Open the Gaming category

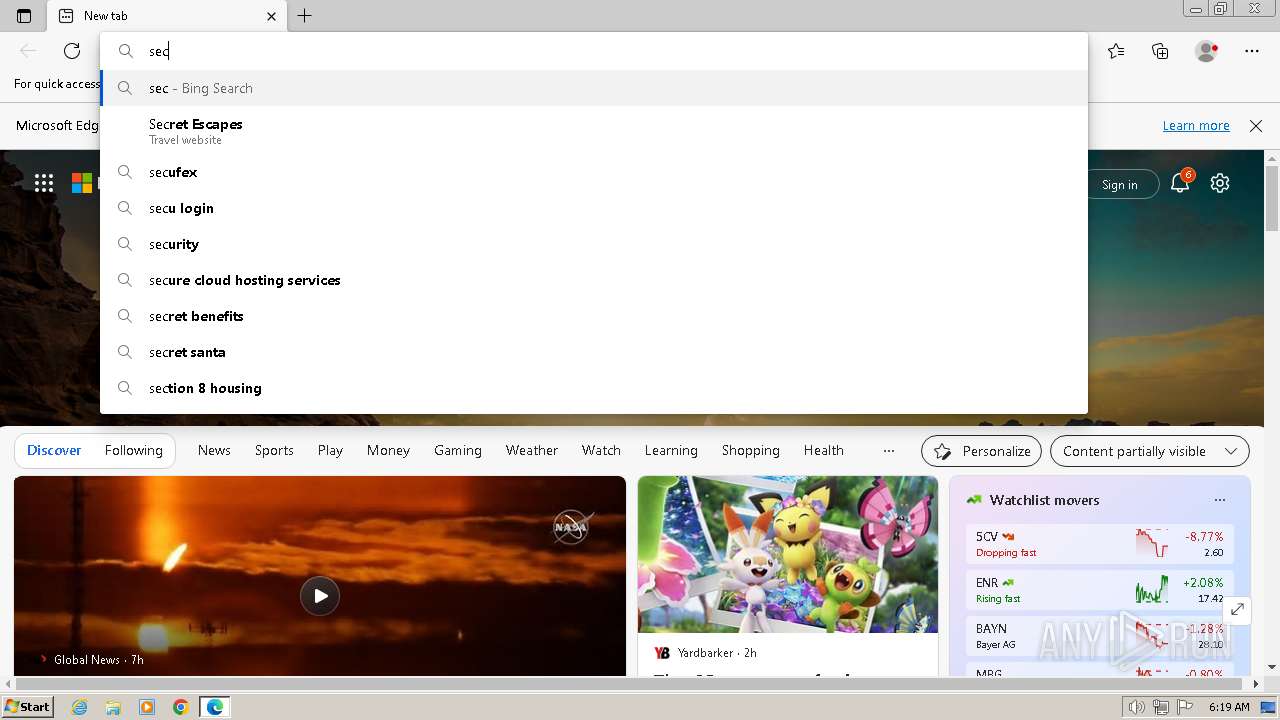click(x=458, y=450)
